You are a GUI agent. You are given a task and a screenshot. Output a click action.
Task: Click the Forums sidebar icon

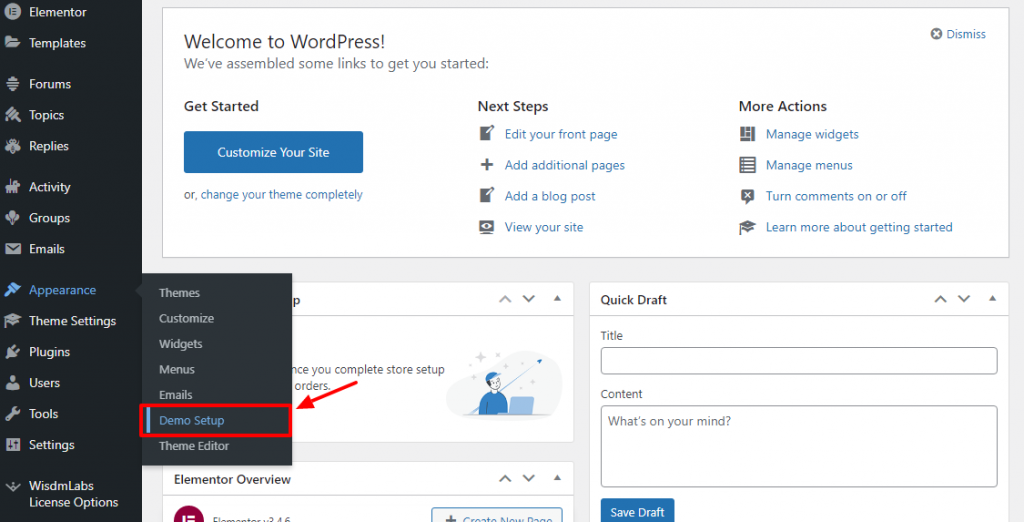(12, 84)
